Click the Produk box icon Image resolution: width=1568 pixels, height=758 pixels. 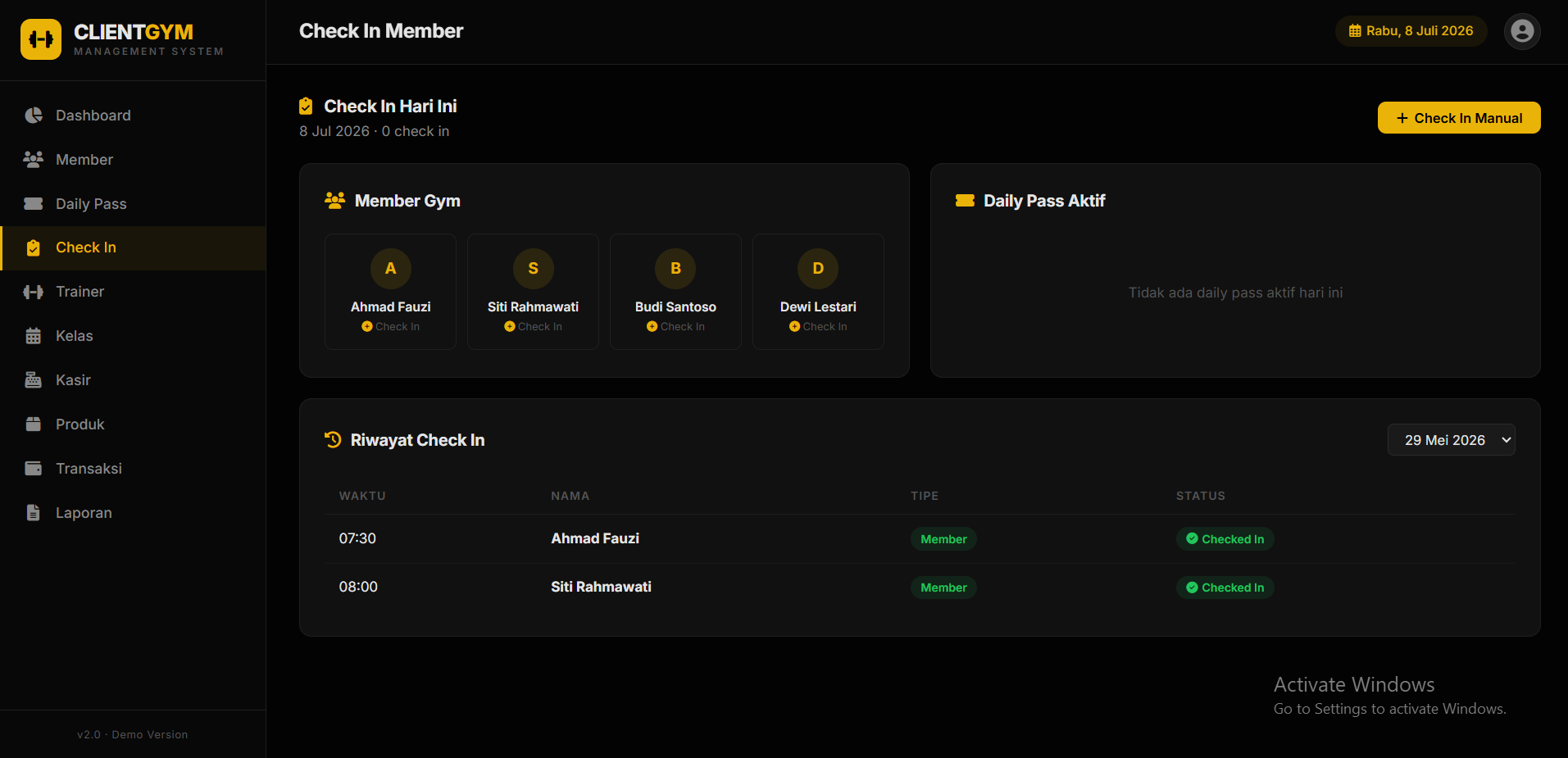click(34, 424)
